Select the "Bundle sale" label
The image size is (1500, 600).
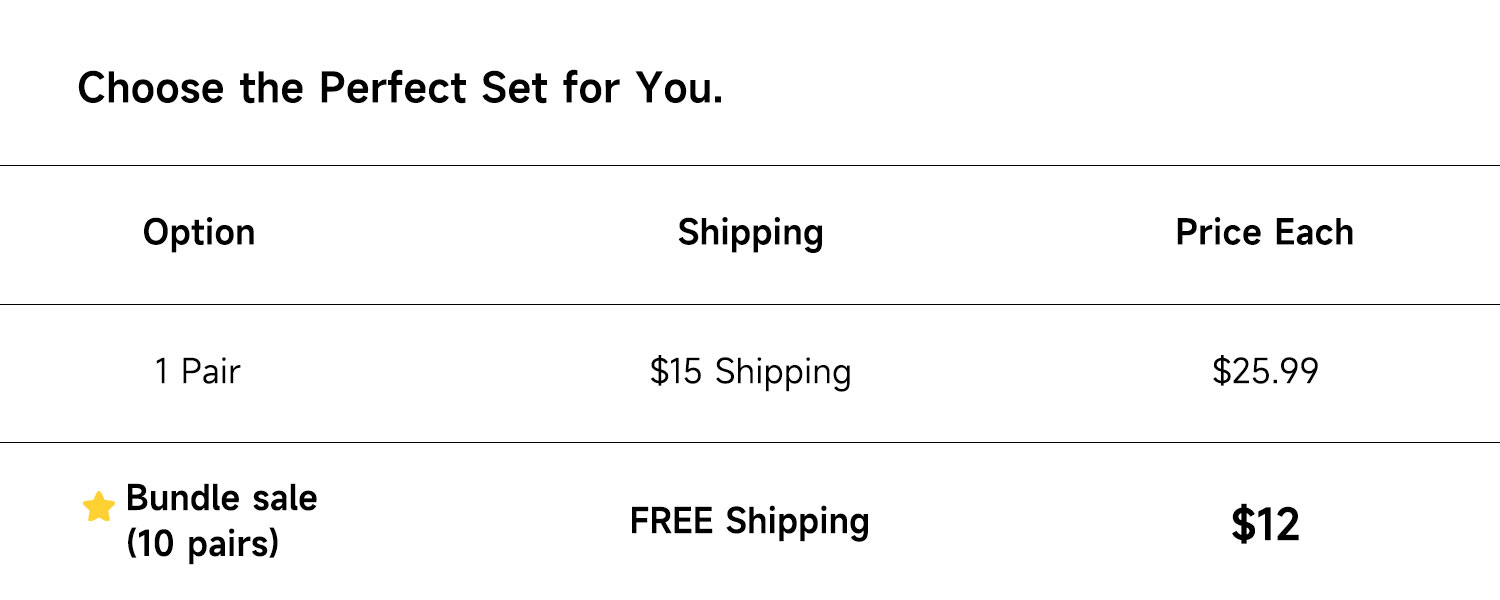[222, 498]
